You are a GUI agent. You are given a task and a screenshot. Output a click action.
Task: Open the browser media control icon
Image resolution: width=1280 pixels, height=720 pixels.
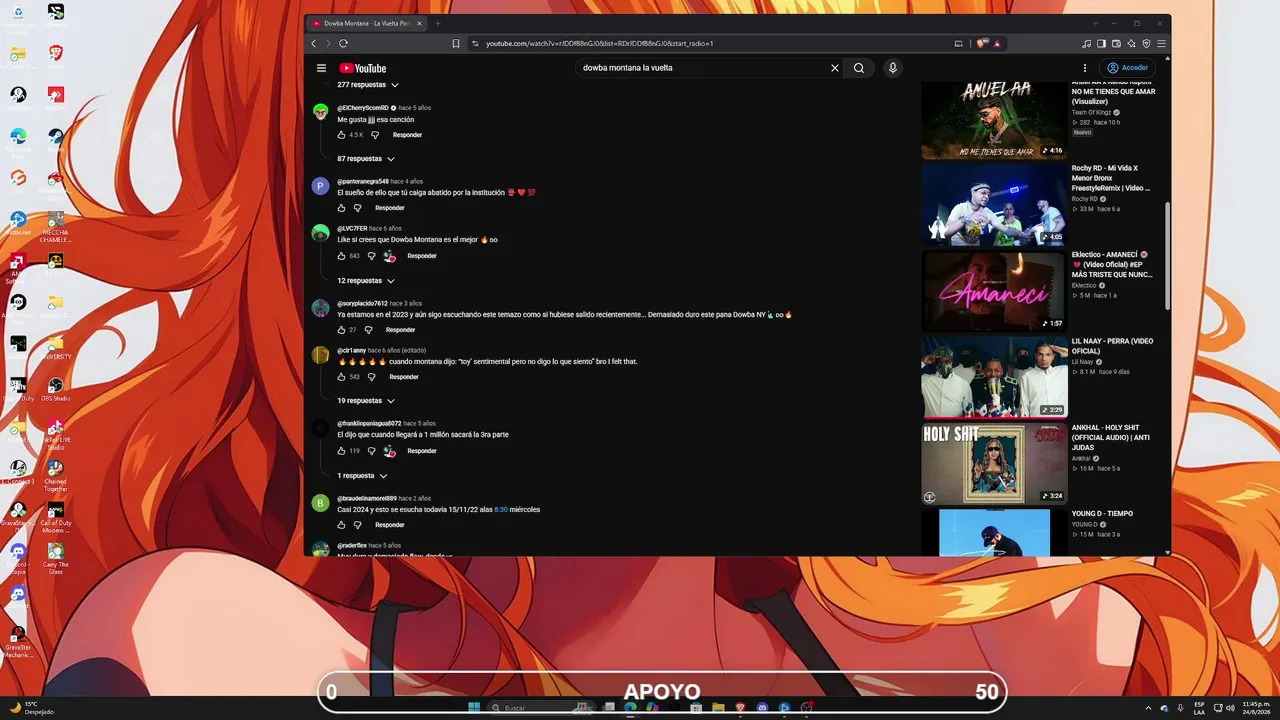point(1087,43)
